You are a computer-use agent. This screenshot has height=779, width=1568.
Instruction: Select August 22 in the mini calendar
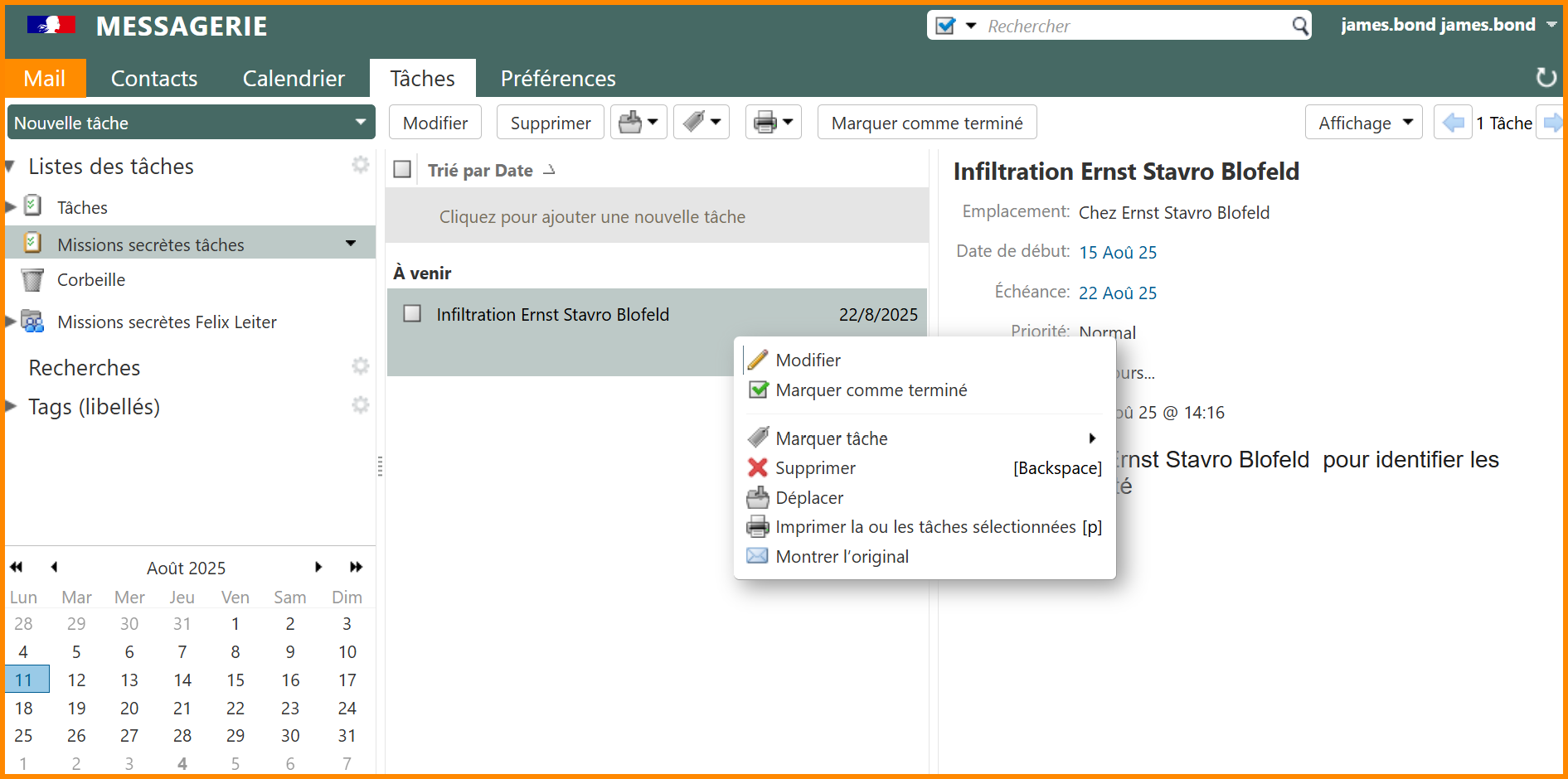click(235, 708)
